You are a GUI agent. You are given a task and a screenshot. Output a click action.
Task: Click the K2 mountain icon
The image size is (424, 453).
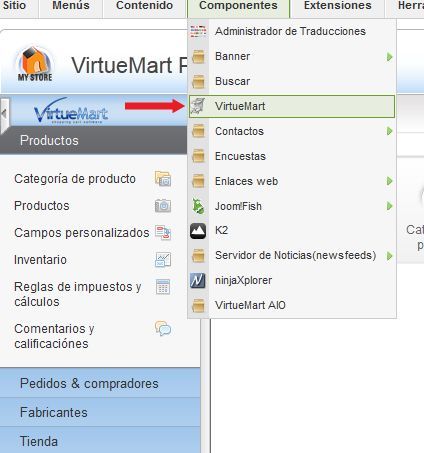point(198,231)
